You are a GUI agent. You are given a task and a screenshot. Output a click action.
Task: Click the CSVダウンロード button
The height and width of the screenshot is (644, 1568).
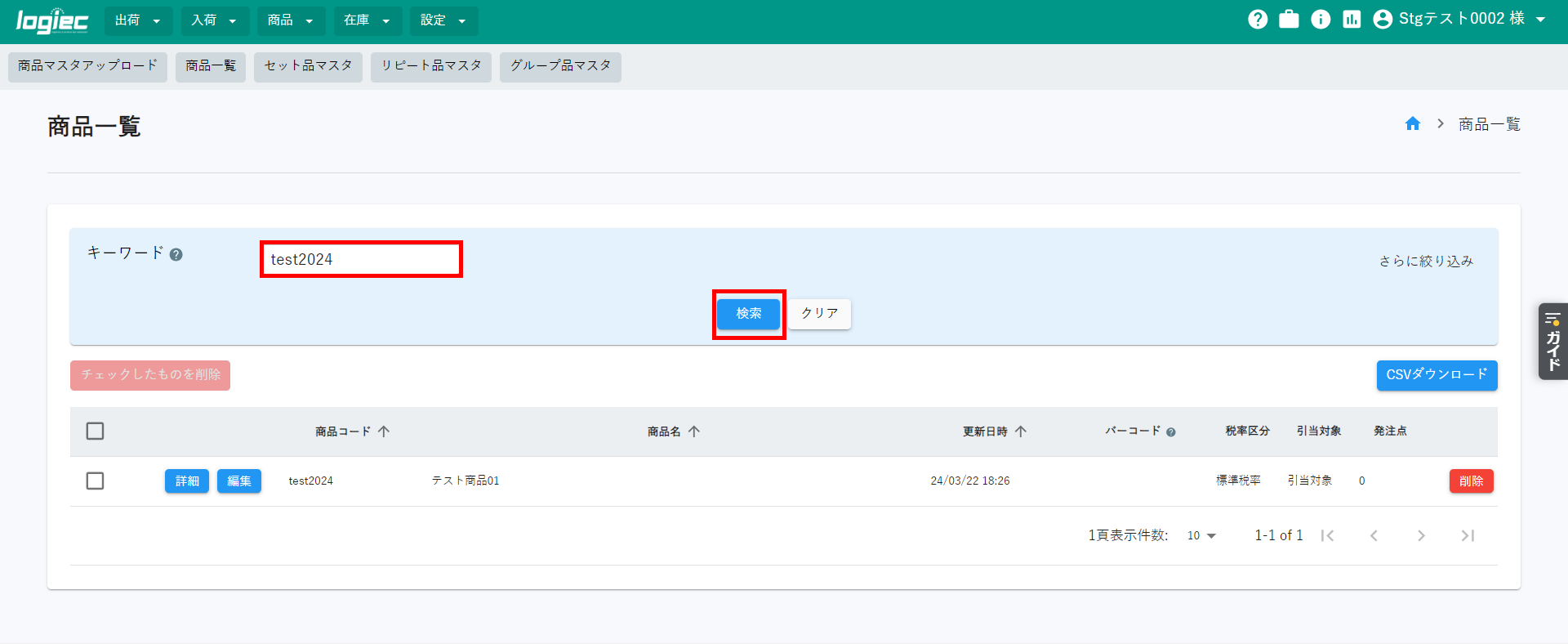pyautogui.click(x=1437, y=375)
